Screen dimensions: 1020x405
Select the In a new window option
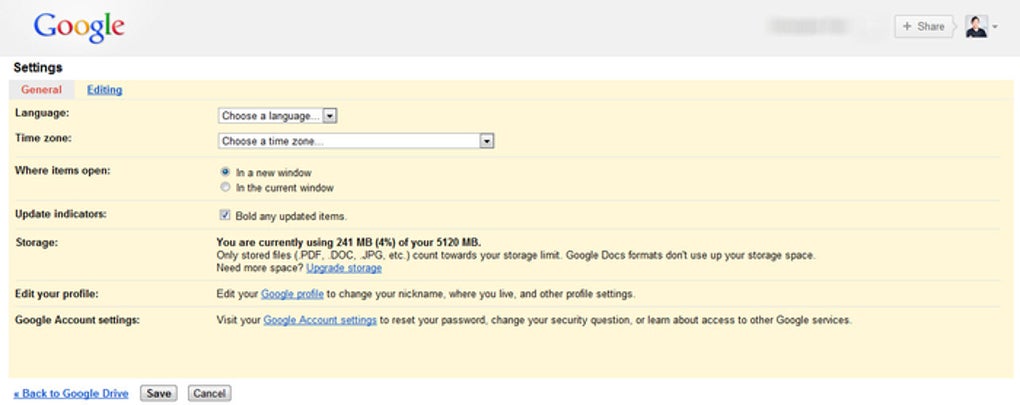pos(226,172)
